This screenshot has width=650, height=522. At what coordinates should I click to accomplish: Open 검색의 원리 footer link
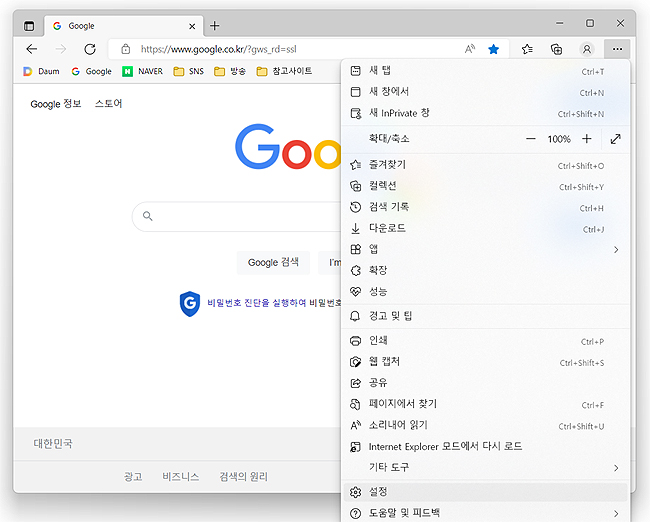click(x=243, y=477)
